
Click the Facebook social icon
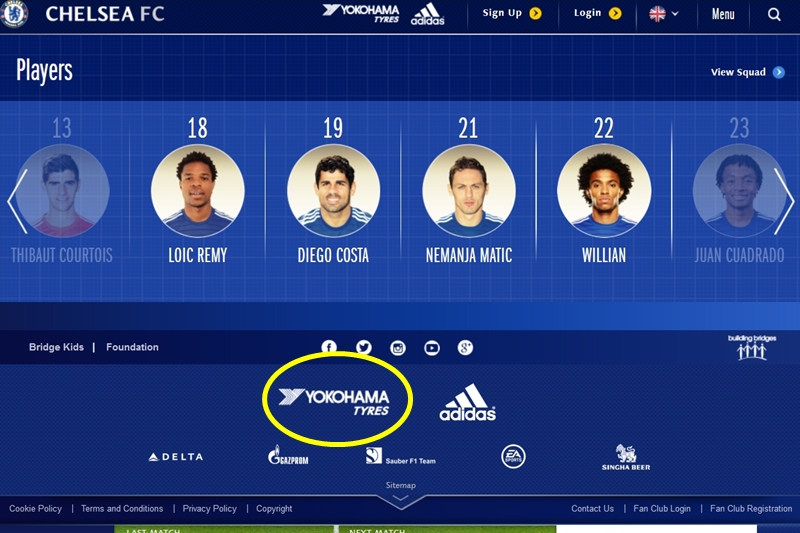pos(329,348)
